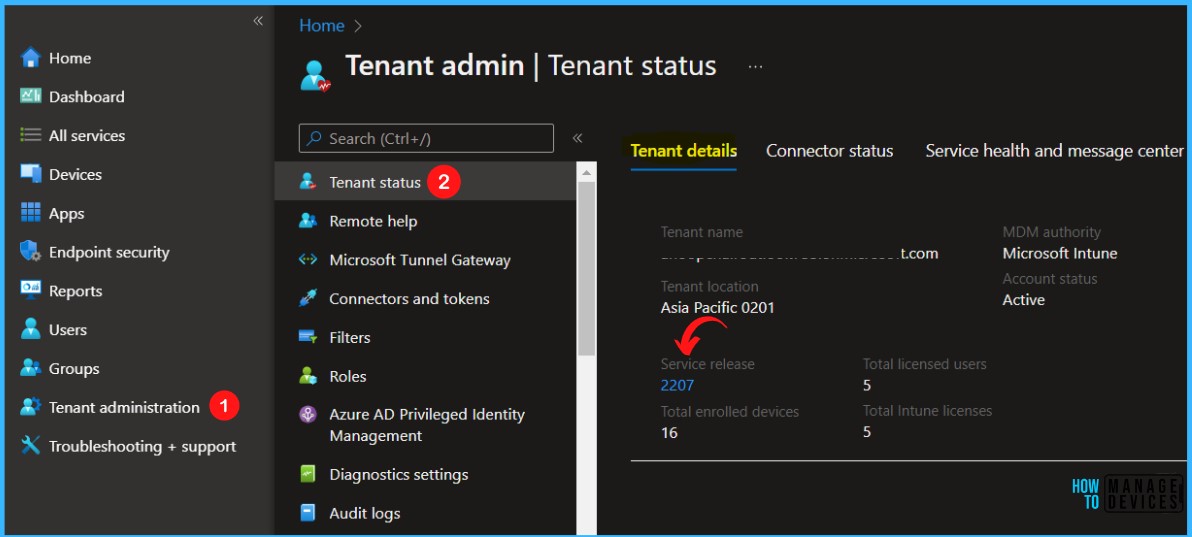The image size is (1192, 537).
Task: Click the Search (Ctrl+/) input box
Action: tap(426, 138)
